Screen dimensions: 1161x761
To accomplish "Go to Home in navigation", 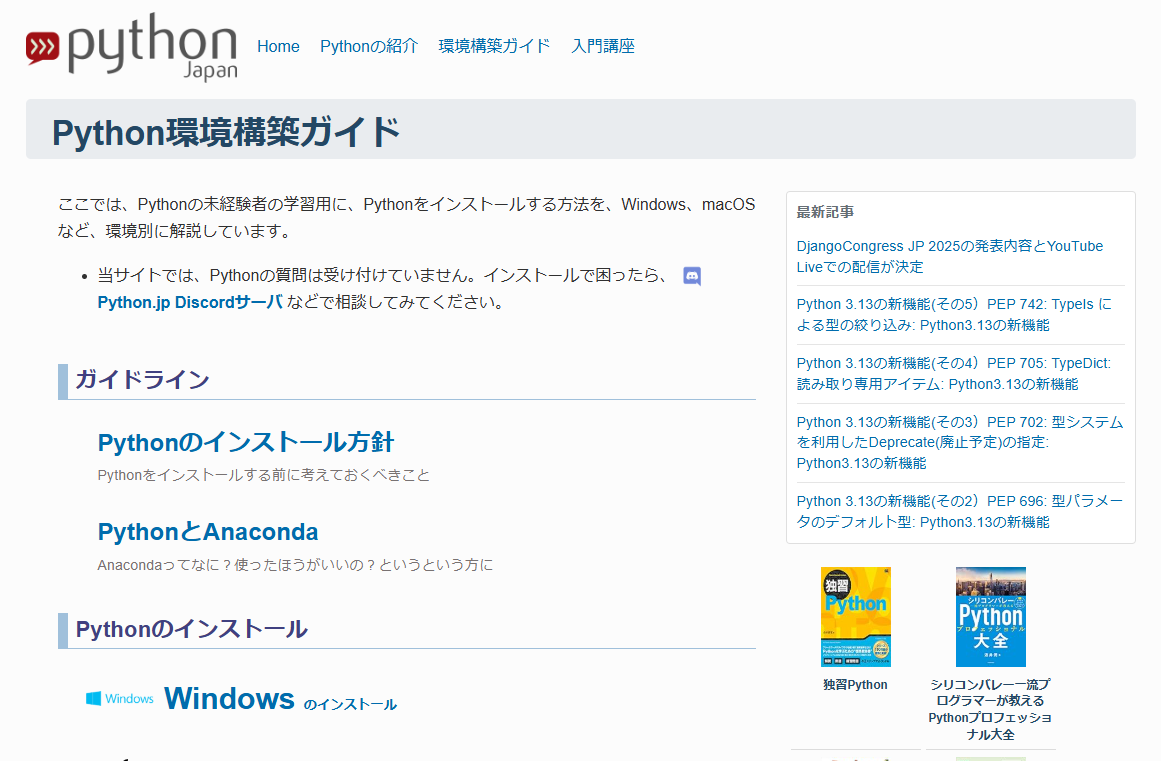I will coord(278,46).
